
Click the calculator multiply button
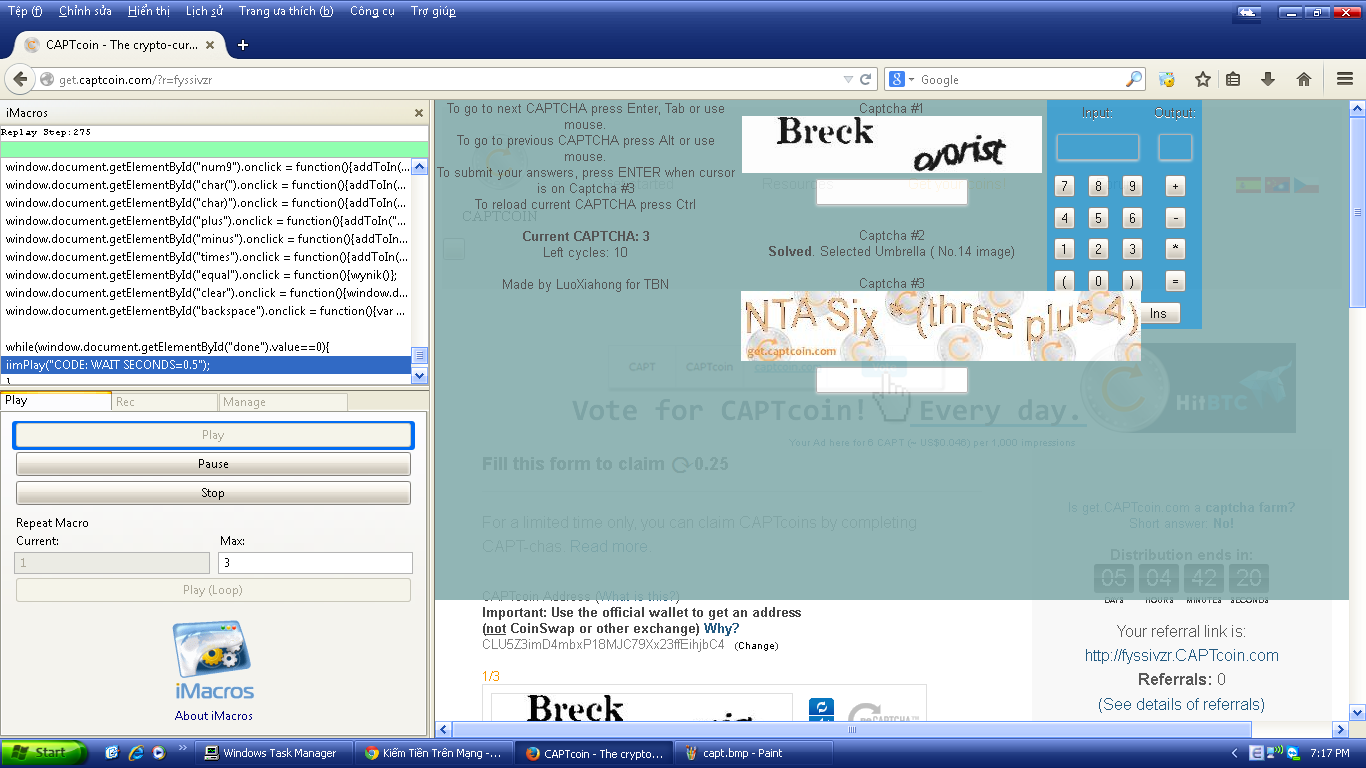1175,250
